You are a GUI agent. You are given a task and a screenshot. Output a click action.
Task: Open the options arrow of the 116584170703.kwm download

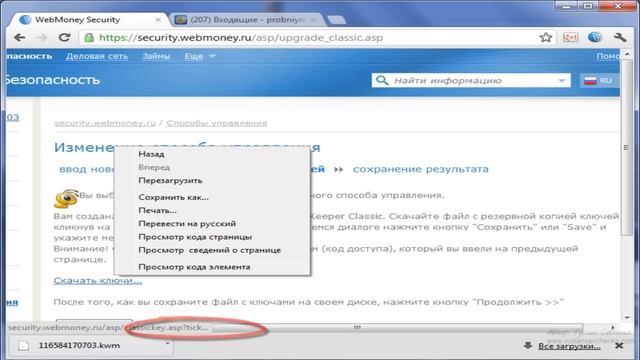click(x=167, y=344)
